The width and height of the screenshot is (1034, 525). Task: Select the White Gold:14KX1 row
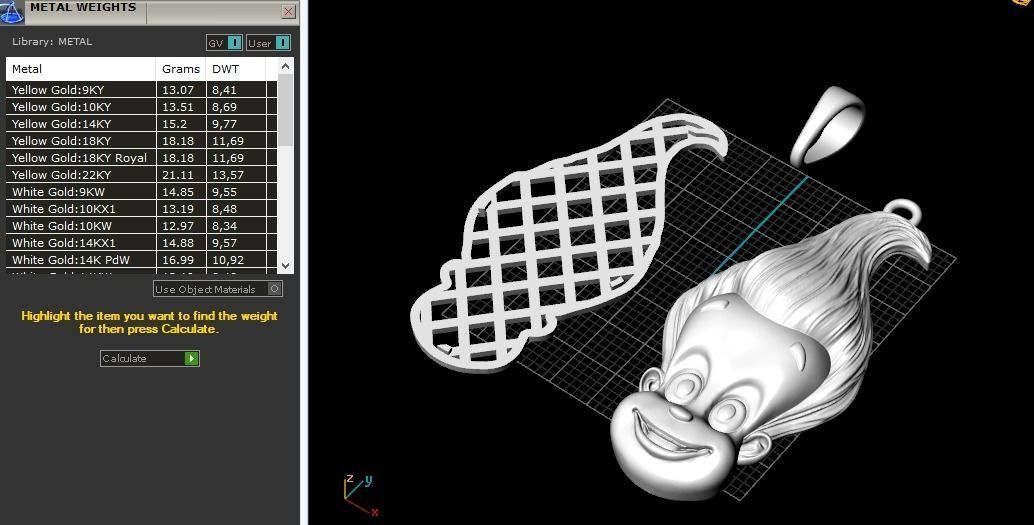pos(141,243)
